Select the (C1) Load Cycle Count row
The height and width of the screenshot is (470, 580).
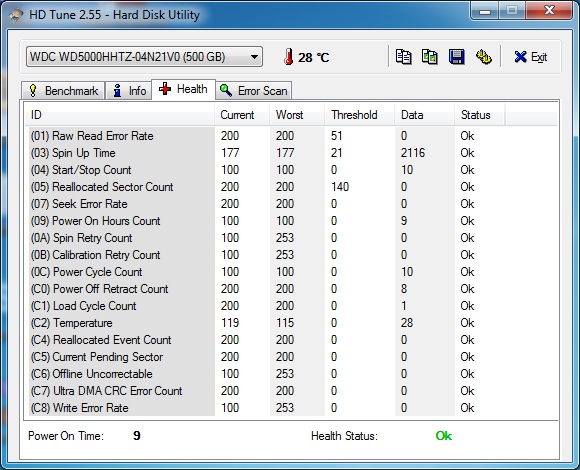pos(291,306)
